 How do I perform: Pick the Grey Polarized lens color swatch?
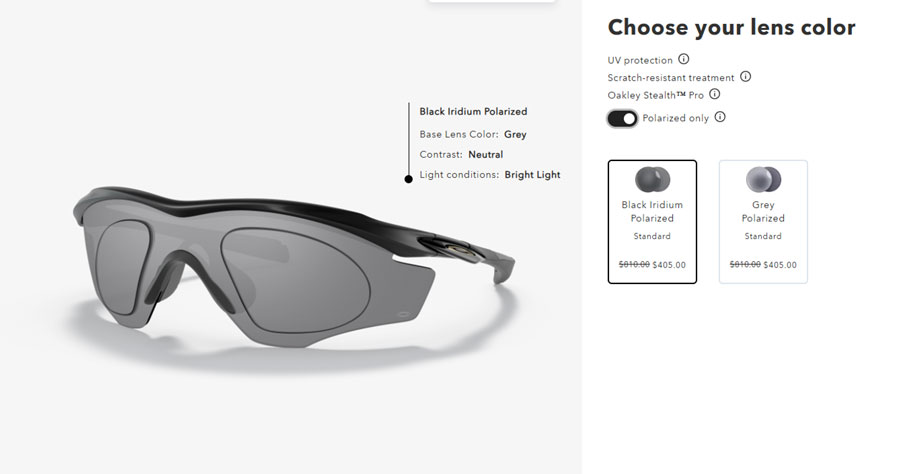[763, 180]
